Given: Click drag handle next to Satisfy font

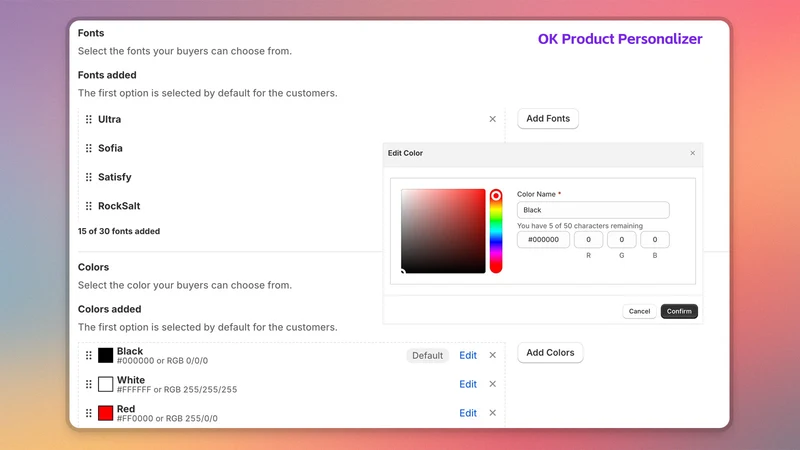Looking at the screenshot, I should pyautogui.click(x=89, y=177).
